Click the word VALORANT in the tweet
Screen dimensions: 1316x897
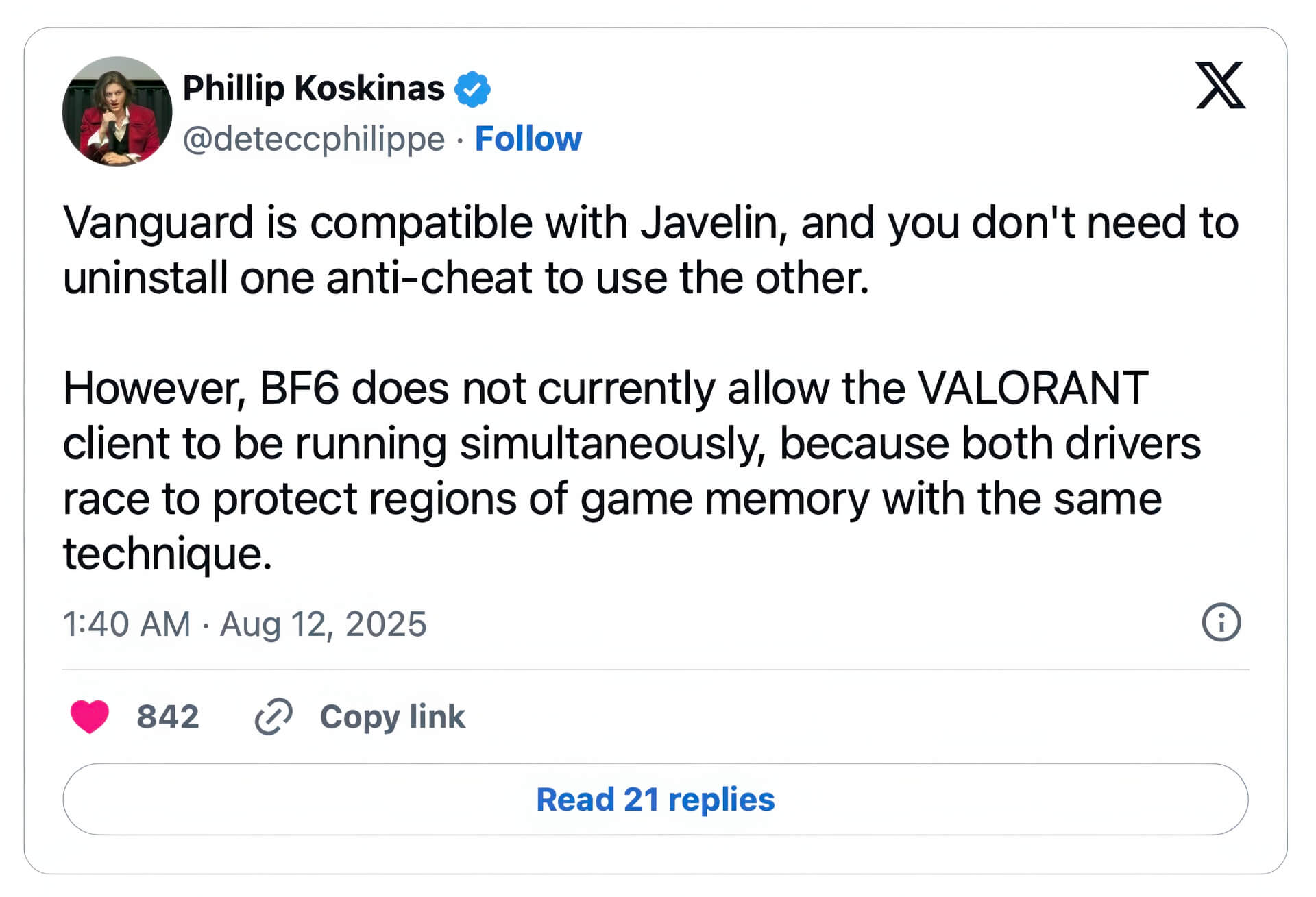[1032, 389]
